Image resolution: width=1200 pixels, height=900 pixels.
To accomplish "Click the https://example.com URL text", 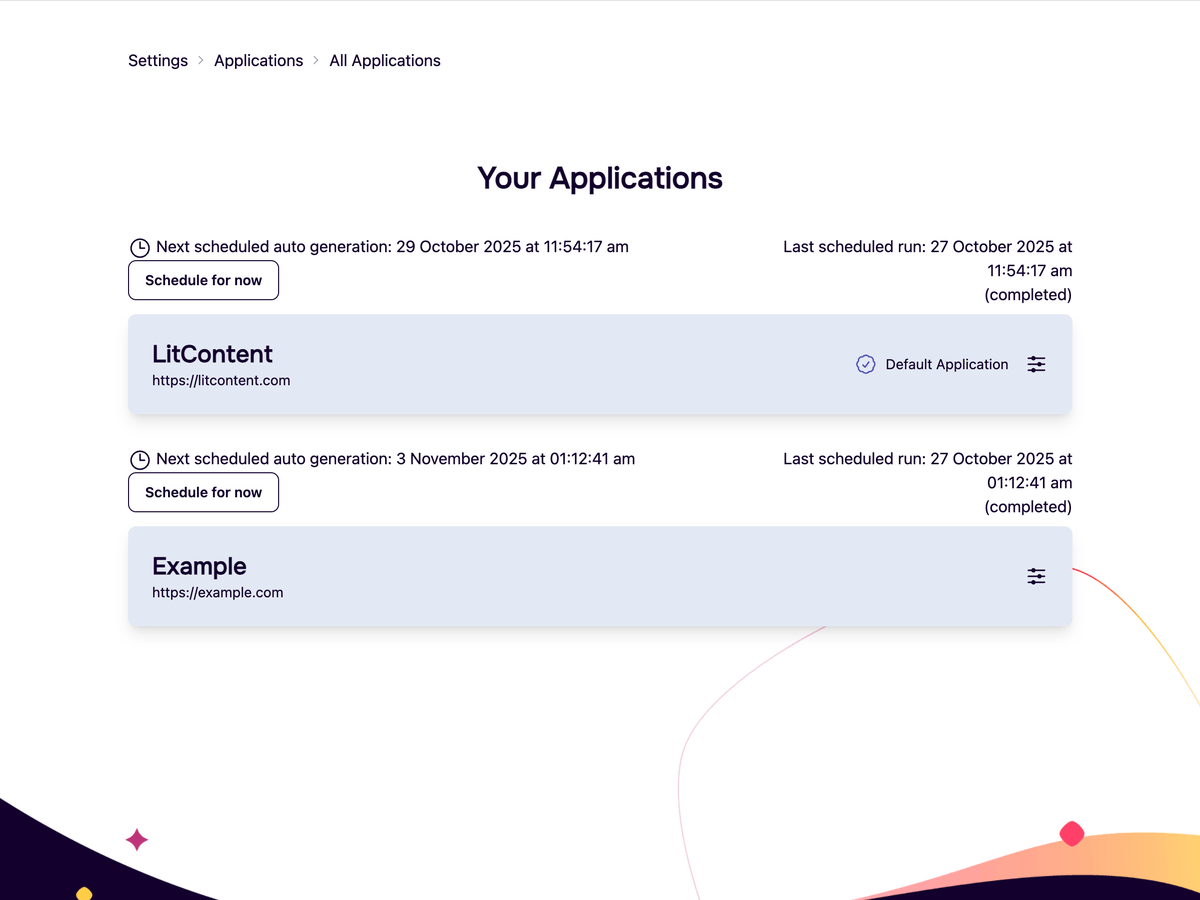I will (x=217, y=592).
